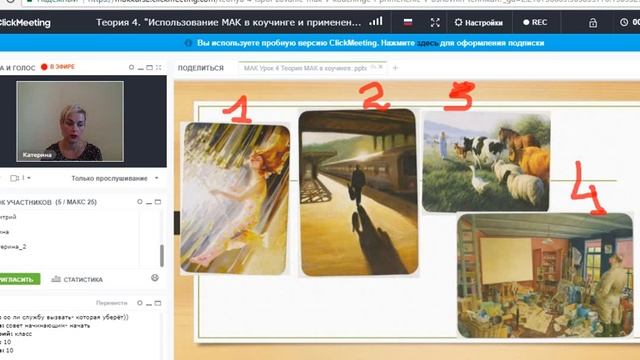This screenshot has width=640, height=360.
Task: Click Катерина's webcam video feed
Action: (70, 121)
